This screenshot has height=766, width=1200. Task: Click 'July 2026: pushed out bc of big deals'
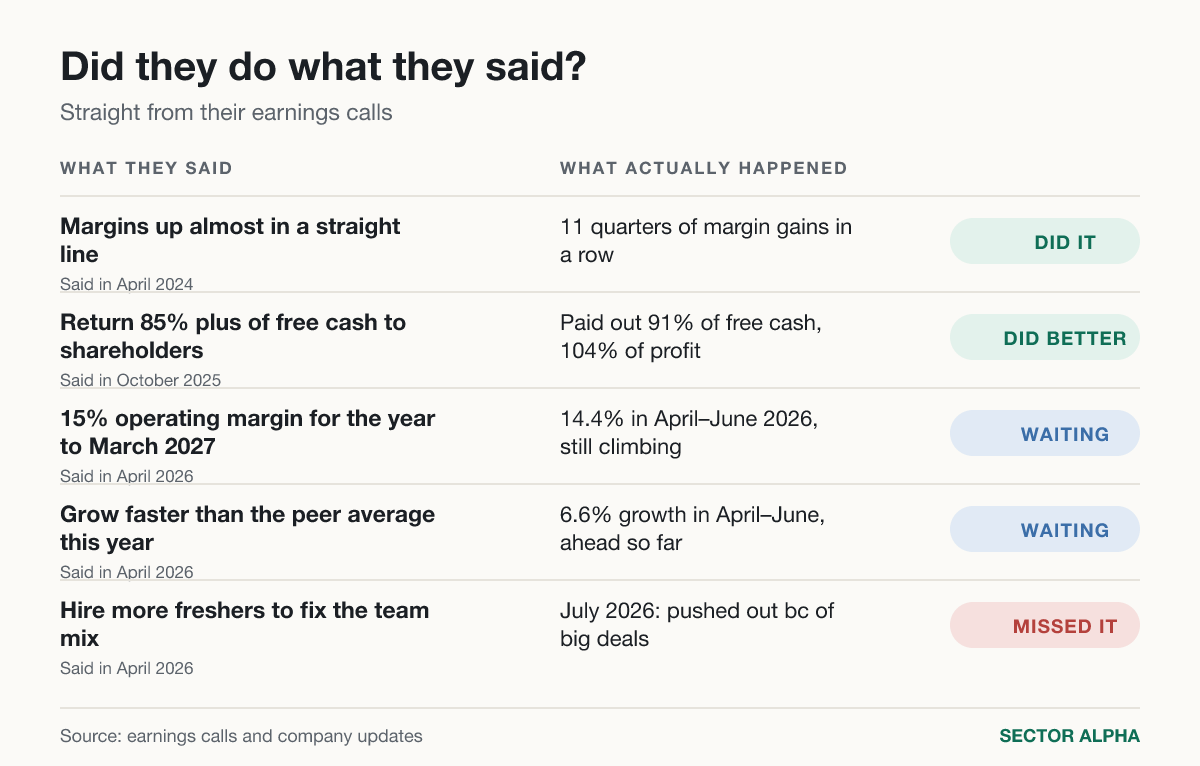click(x=697, y=624)
